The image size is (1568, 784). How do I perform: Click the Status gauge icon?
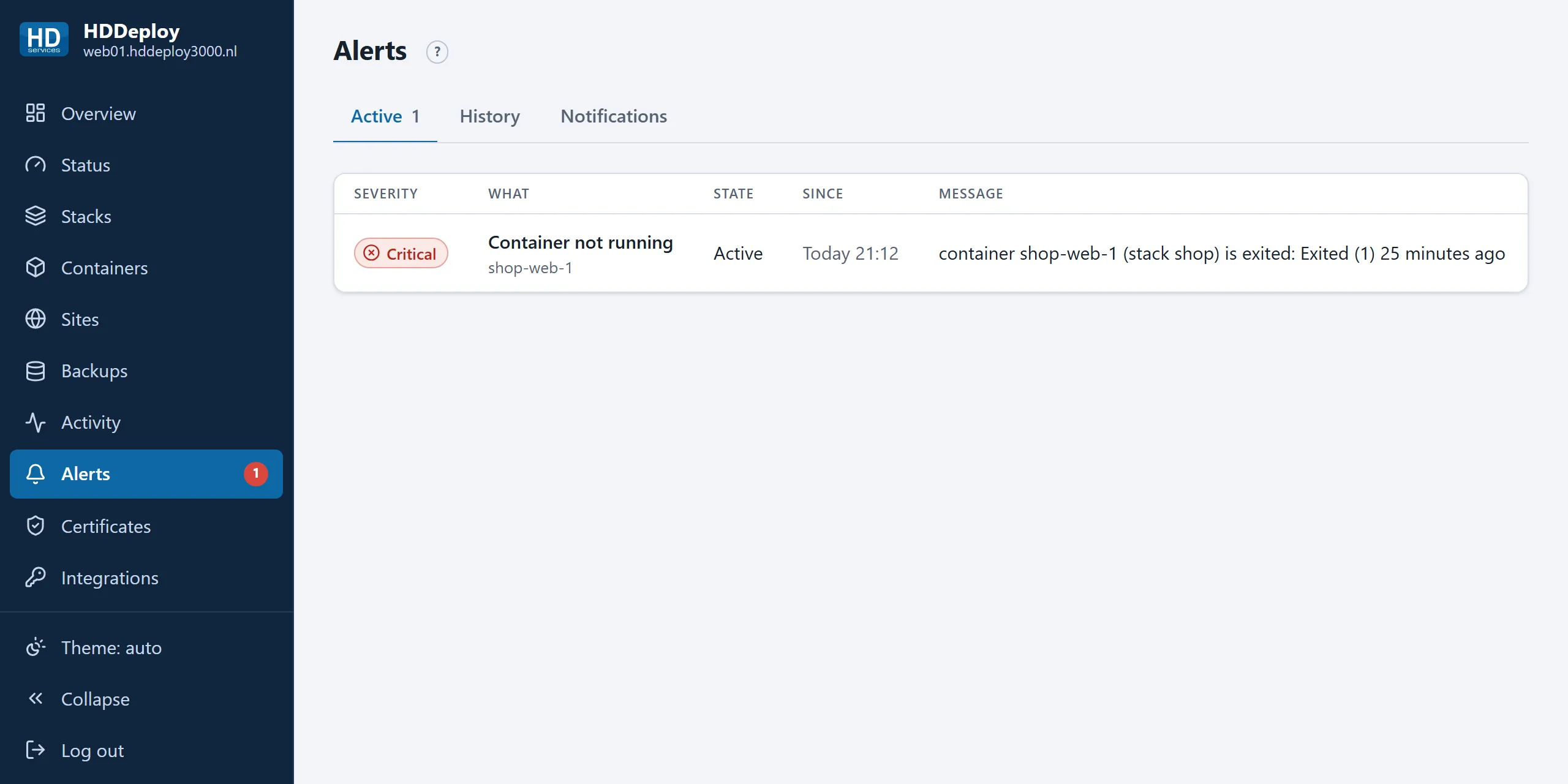pyautogui.click(x=36, y=165)
